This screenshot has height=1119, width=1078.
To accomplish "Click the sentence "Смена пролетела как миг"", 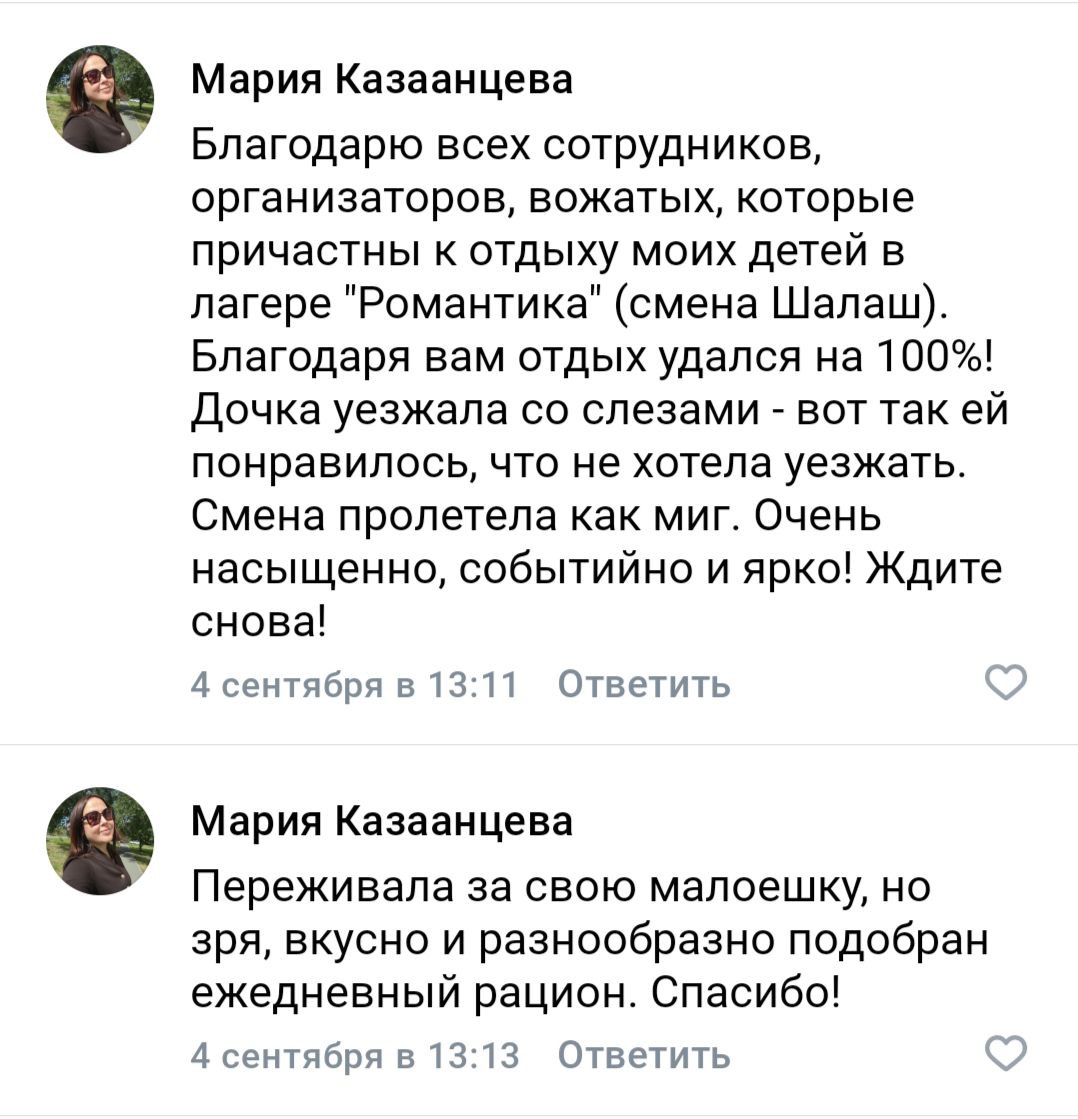I will [461, 517].
